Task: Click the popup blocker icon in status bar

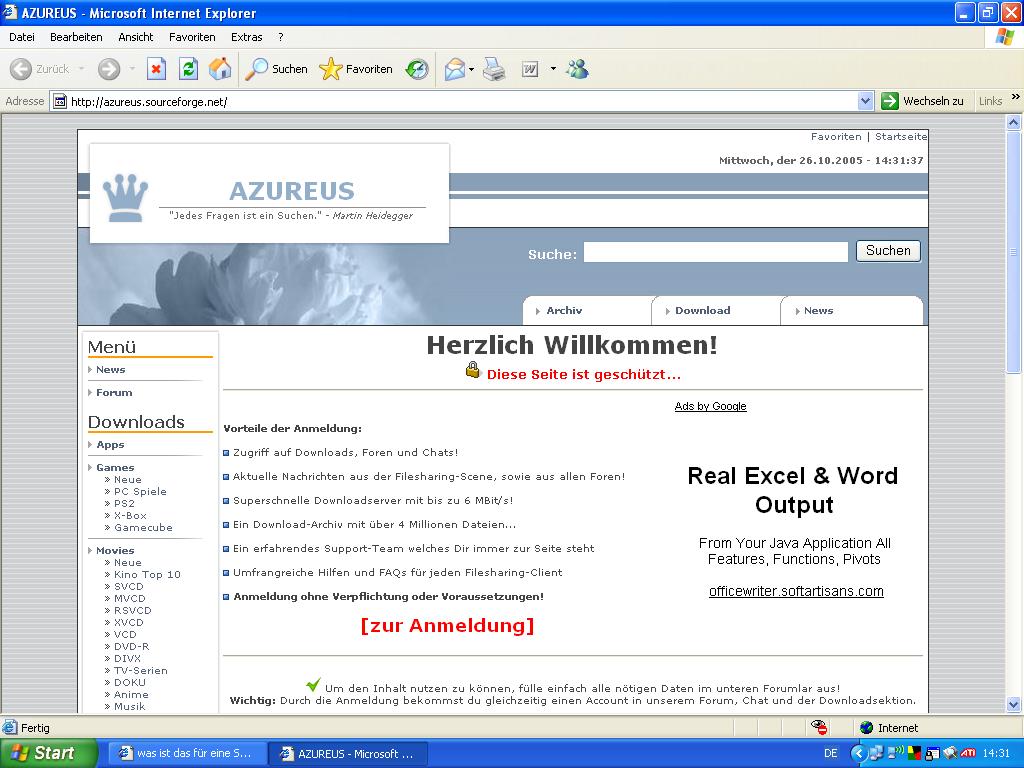Action: (819, 728)
